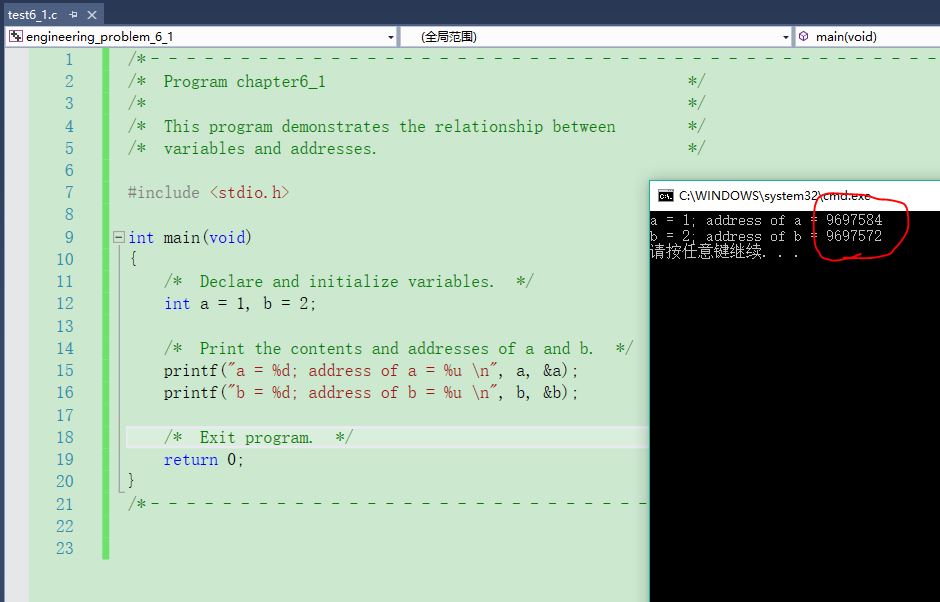
Task: Click the cmd.exe console window icon
Action: pos(665,195)
